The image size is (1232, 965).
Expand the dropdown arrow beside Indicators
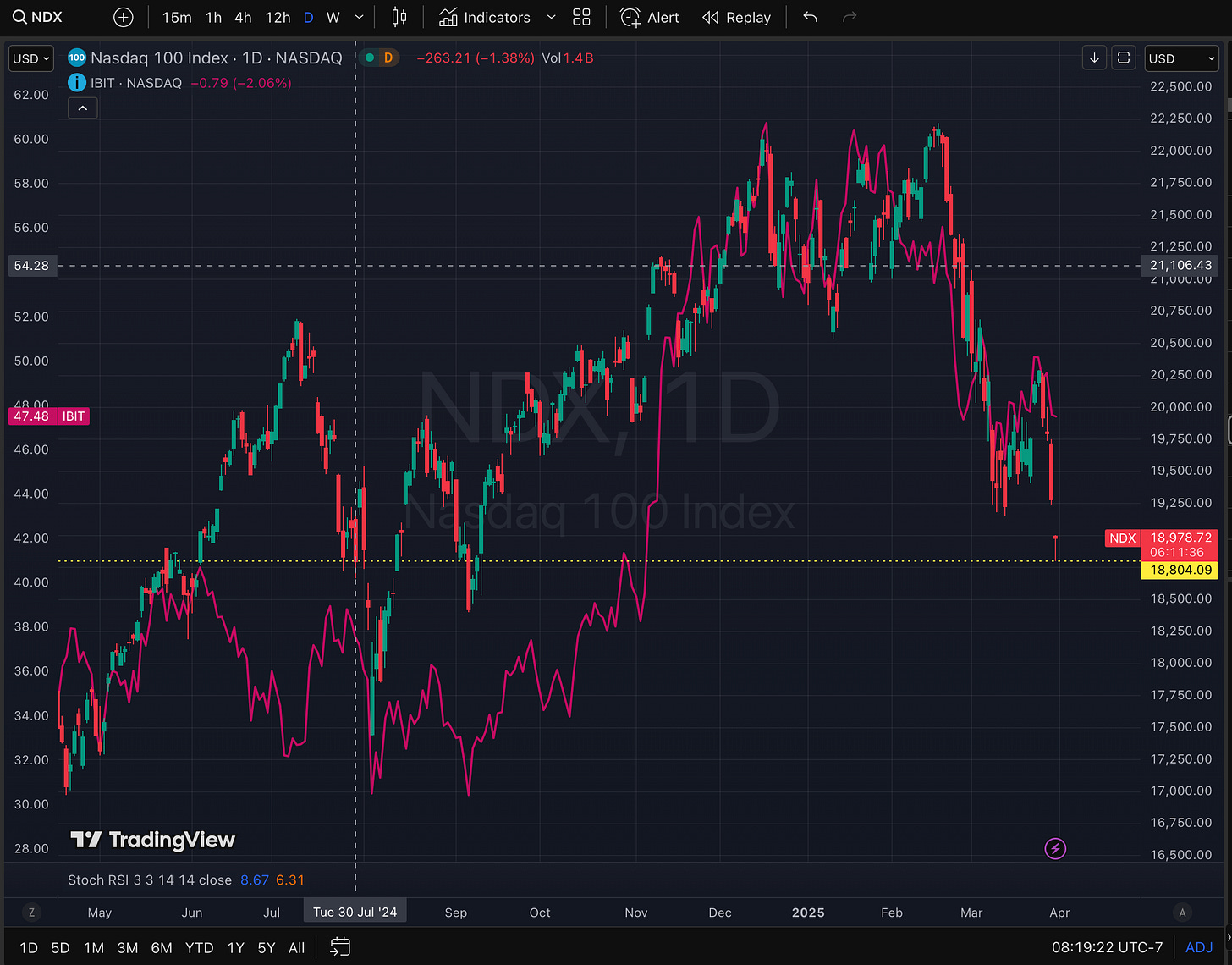pyautogui.click(x=552, y=17)
